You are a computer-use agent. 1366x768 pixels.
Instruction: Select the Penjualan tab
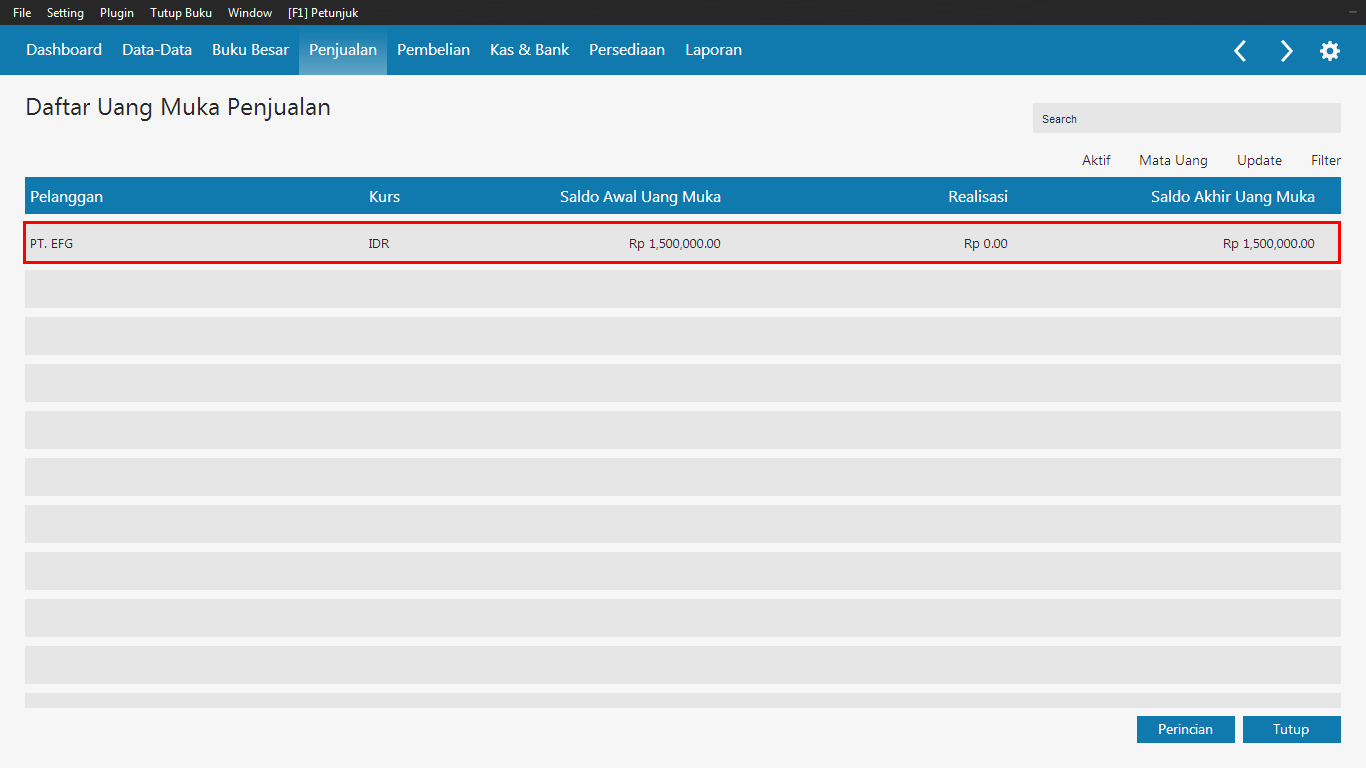click(x=343, y=50)
